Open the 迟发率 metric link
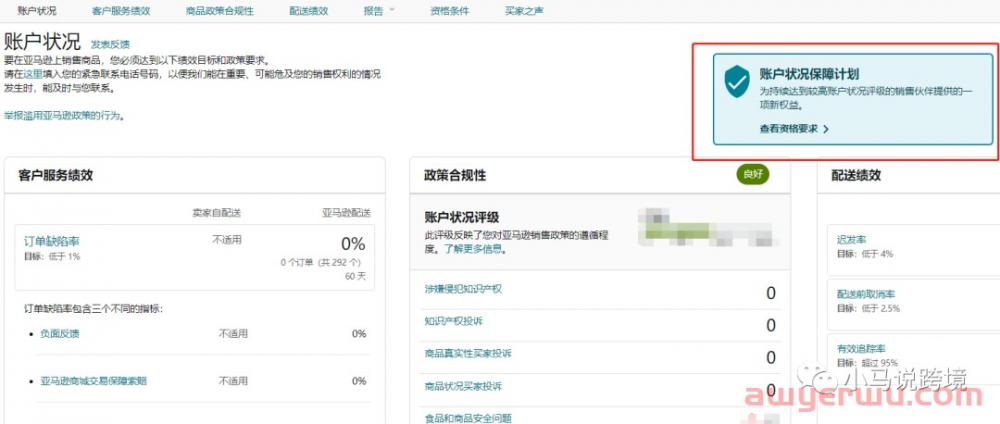This screenshot has width=1000, height=424. point(851,240)
